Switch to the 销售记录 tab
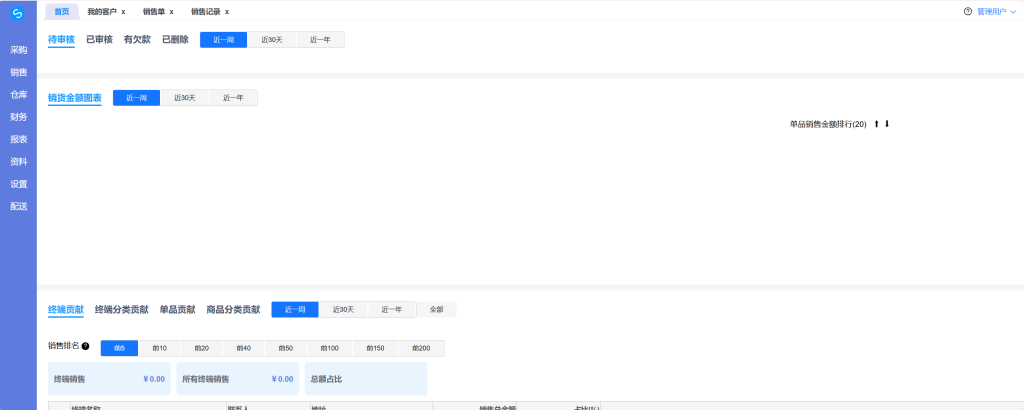The height and width of the screenshot is (410, 1024). point(206,12)
